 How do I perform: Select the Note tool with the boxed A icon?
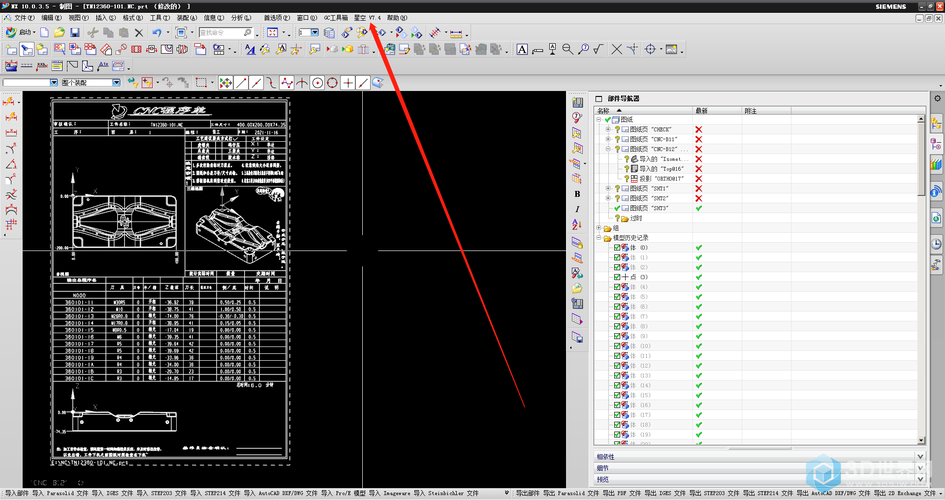[522, 49]
